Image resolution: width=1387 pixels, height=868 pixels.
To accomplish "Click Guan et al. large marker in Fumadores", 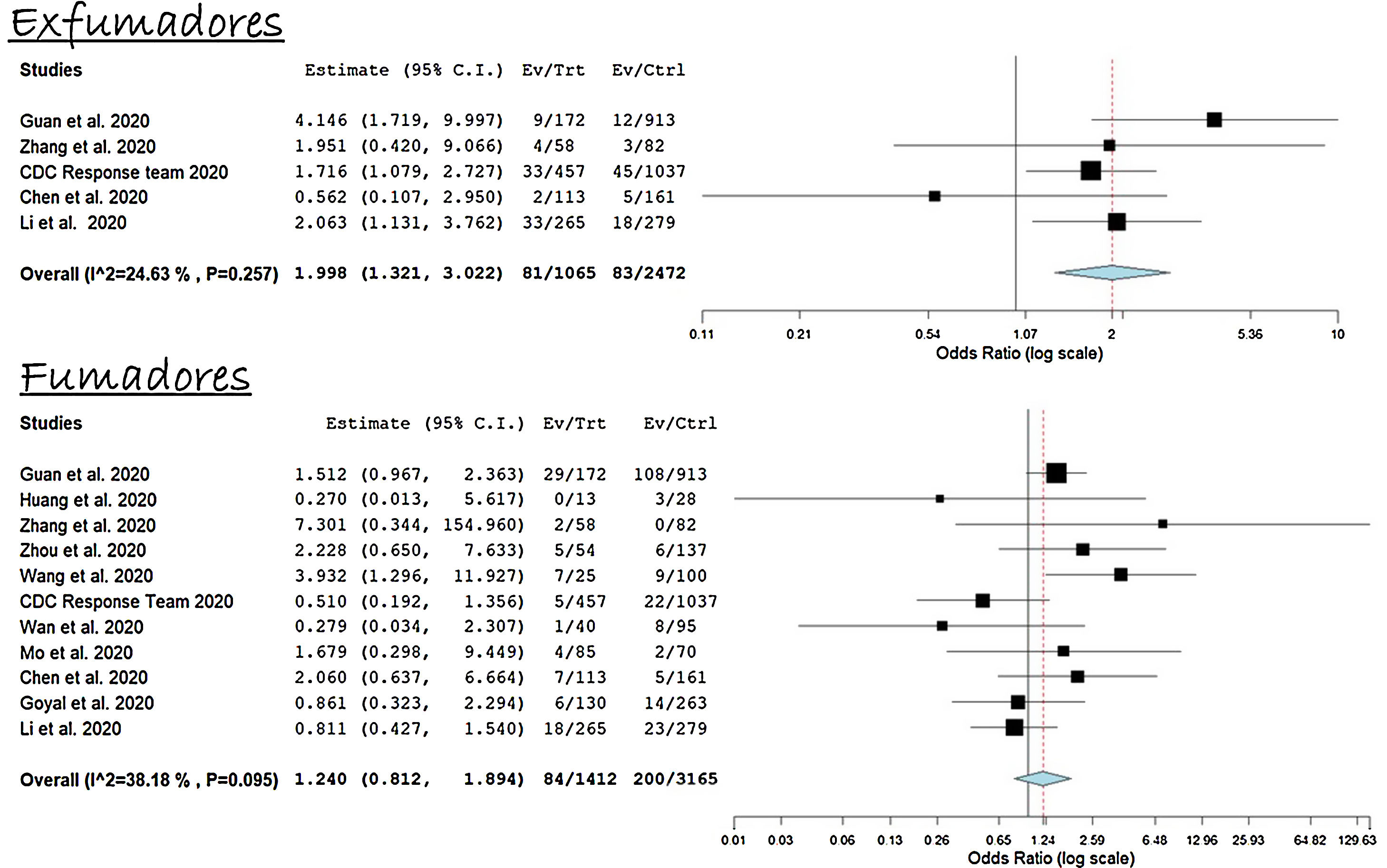I will pyautogui.click(x=1056, y=473).
